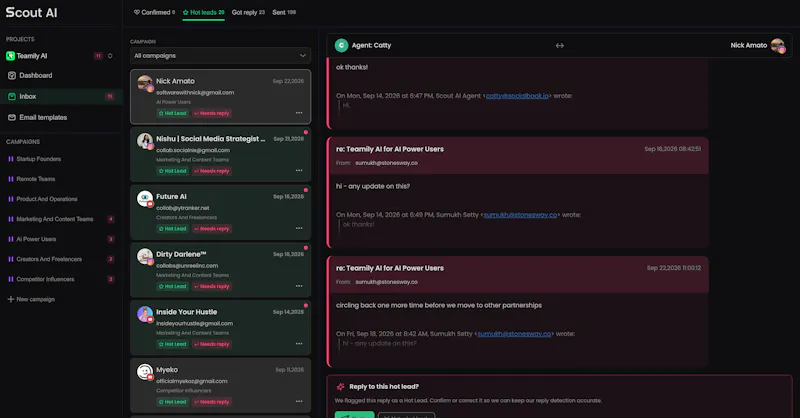Click the Inbox unread count badge

[109, 96]
